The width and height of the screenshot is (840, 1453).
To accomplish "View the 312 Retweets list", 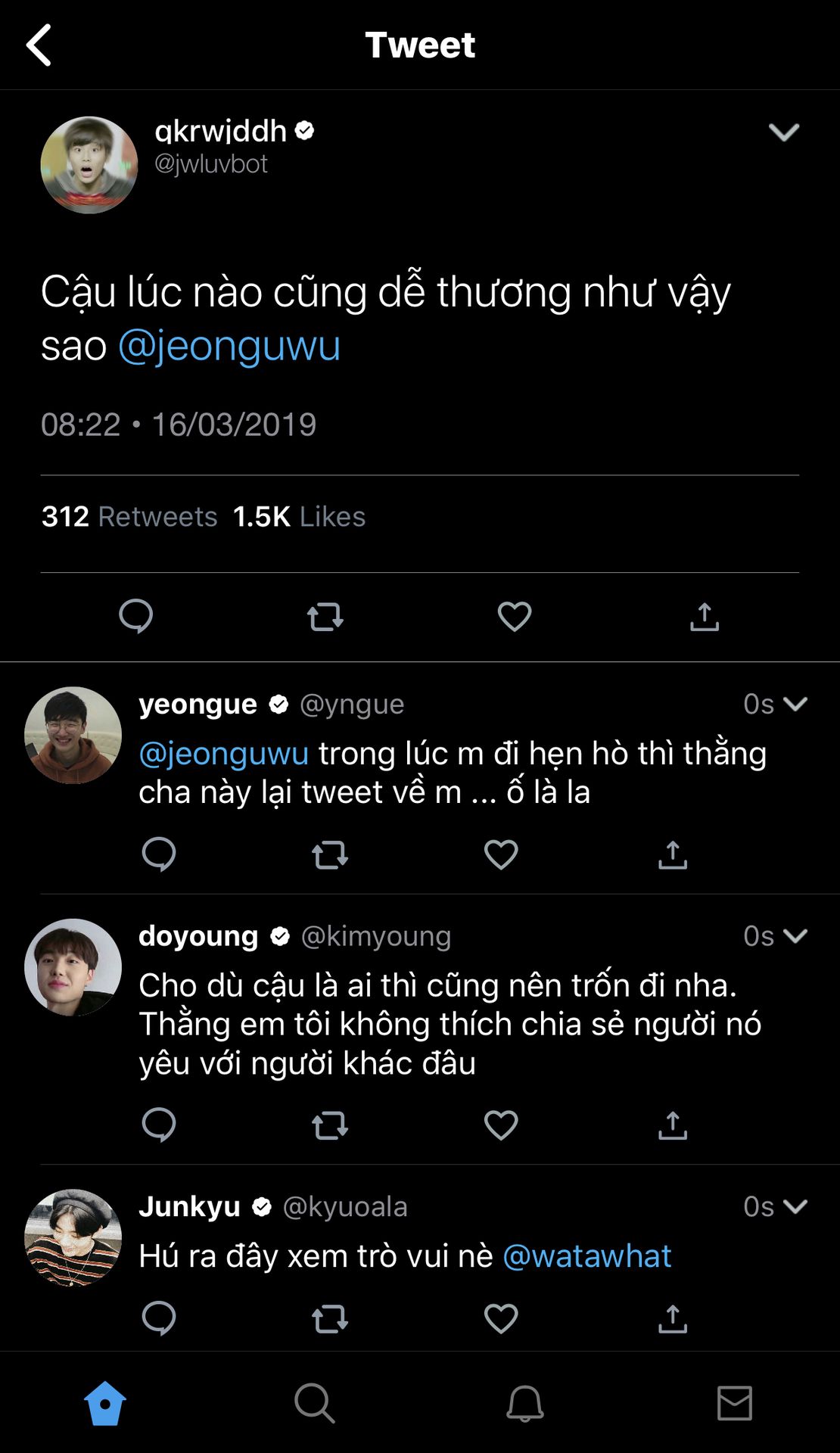I will (129, 517).
